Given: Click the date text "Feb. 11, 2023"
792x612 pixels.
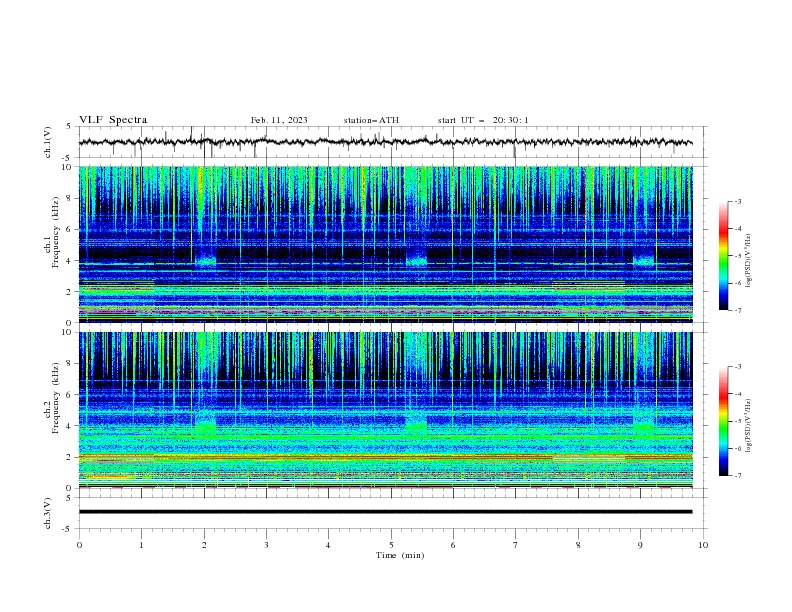Looking at the screenshot, I should [x=279, y=120].
